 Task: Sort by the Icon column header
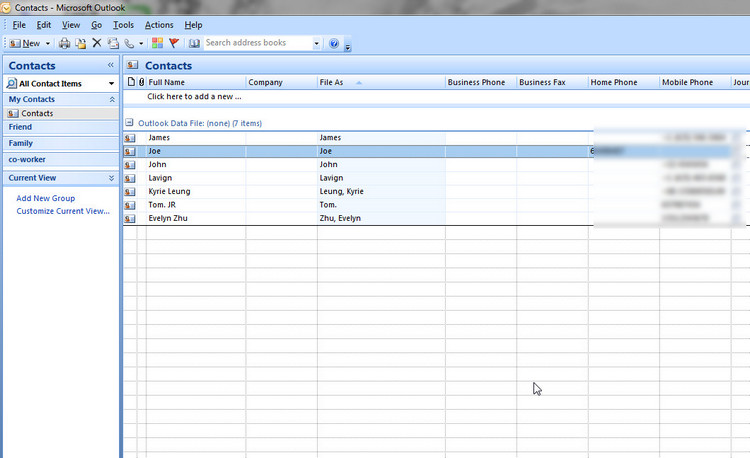(131, 82)
